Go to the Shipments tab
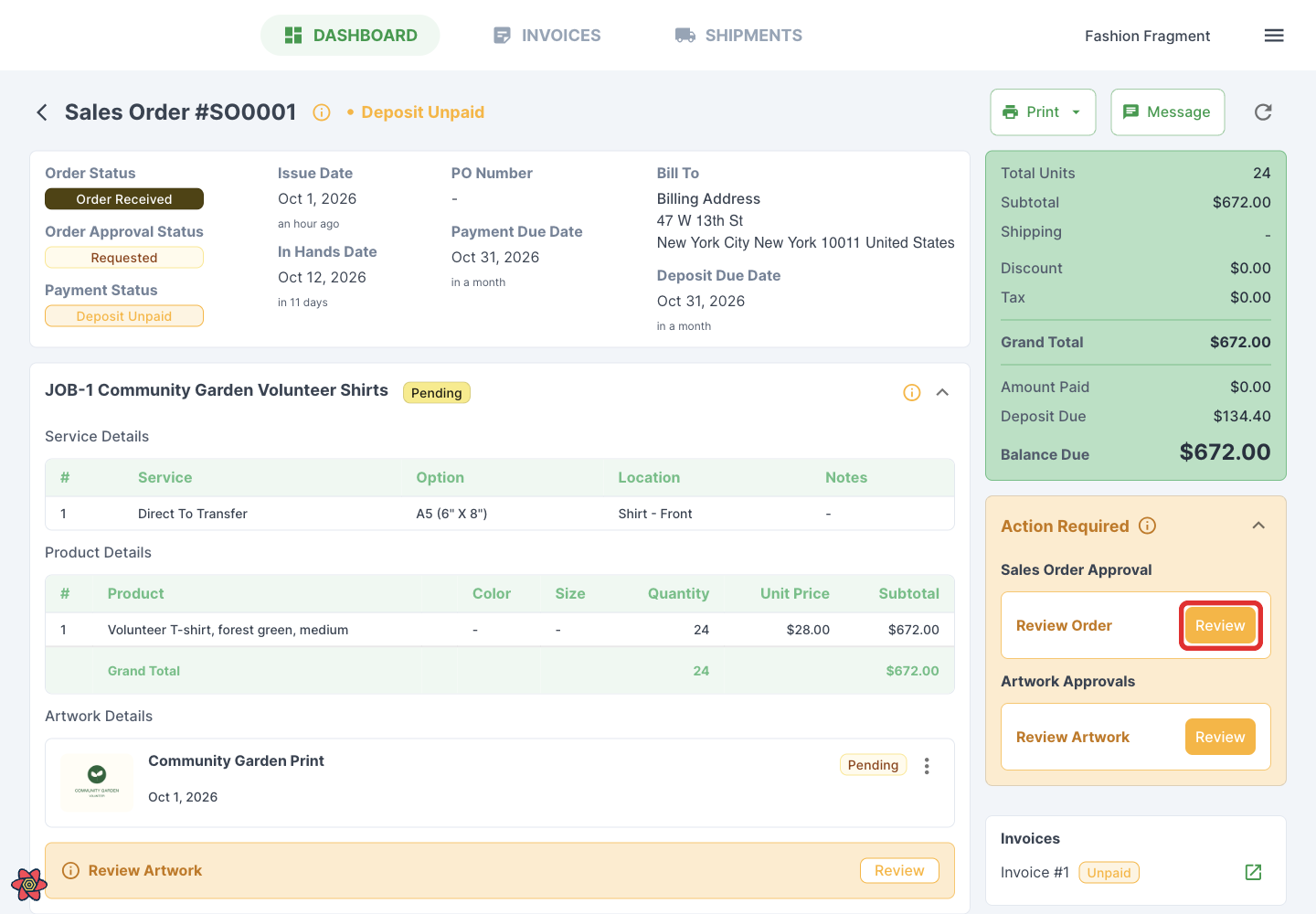1316x914 pixels. 738,36
